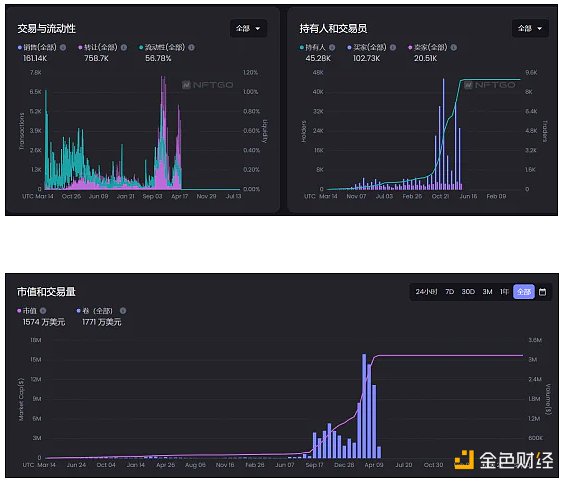
Task: Select the 1年 time range tab
Action: pos(504,292)
